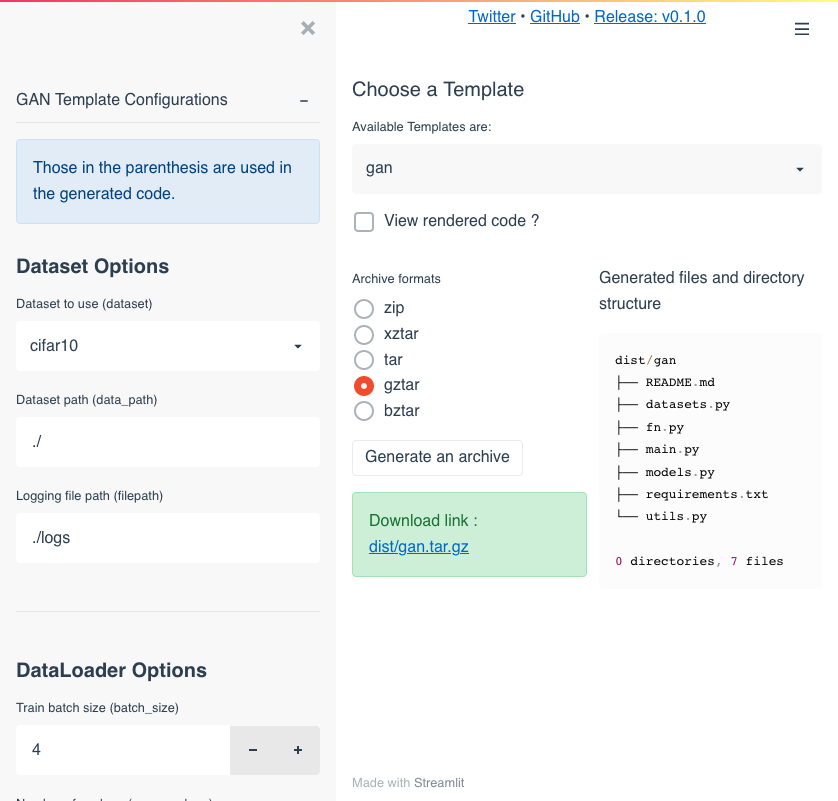Decrease train batch size with minus button
The height and width of the screenshot is (801, 838).
coord(253,750)
